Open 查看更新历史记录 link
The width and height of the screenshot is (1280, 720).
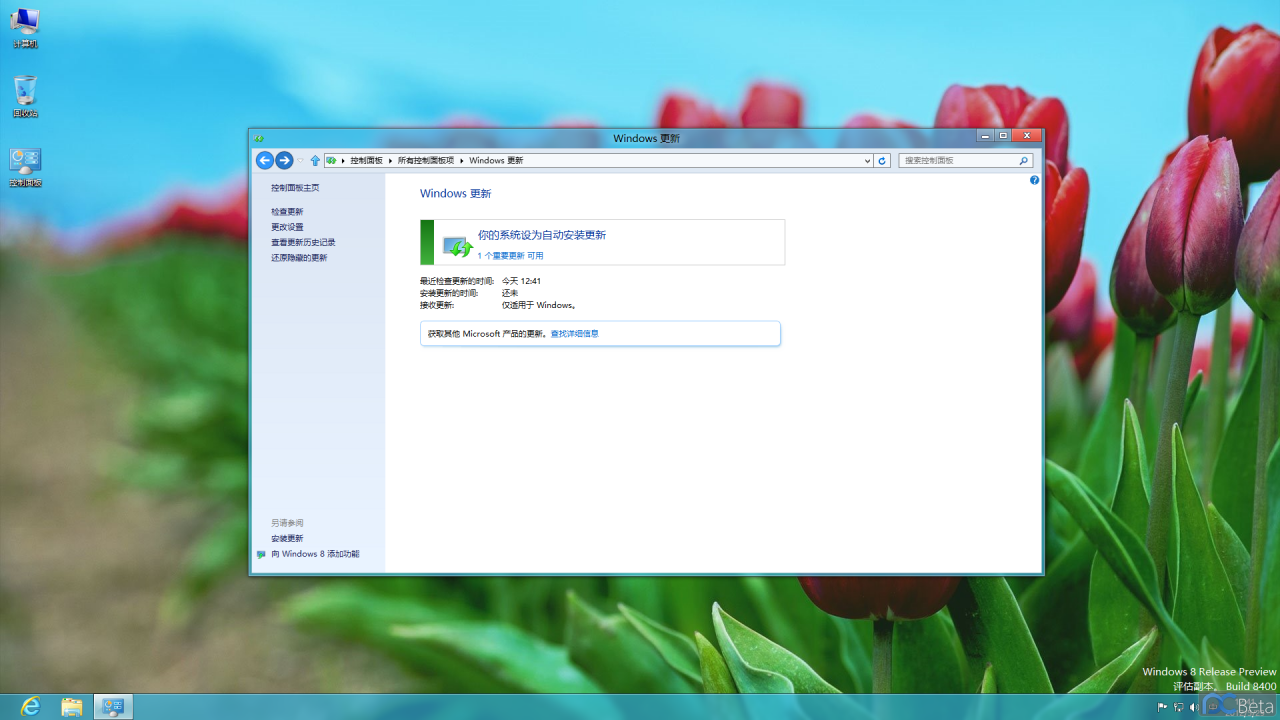pos(303,242)
